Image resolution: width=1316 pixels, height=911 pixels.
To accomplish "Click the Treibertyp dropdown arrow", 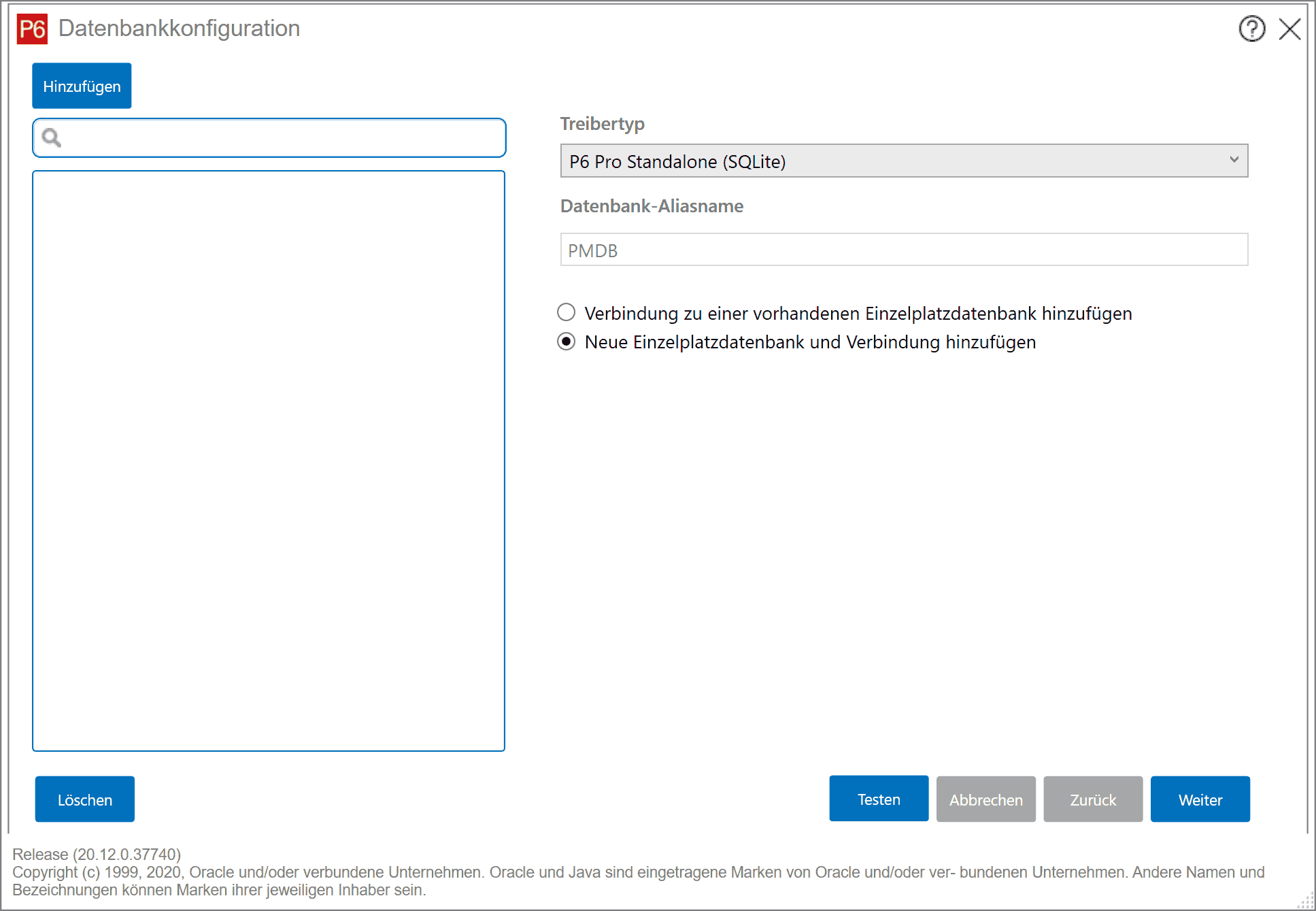I will coord(1234,160).
